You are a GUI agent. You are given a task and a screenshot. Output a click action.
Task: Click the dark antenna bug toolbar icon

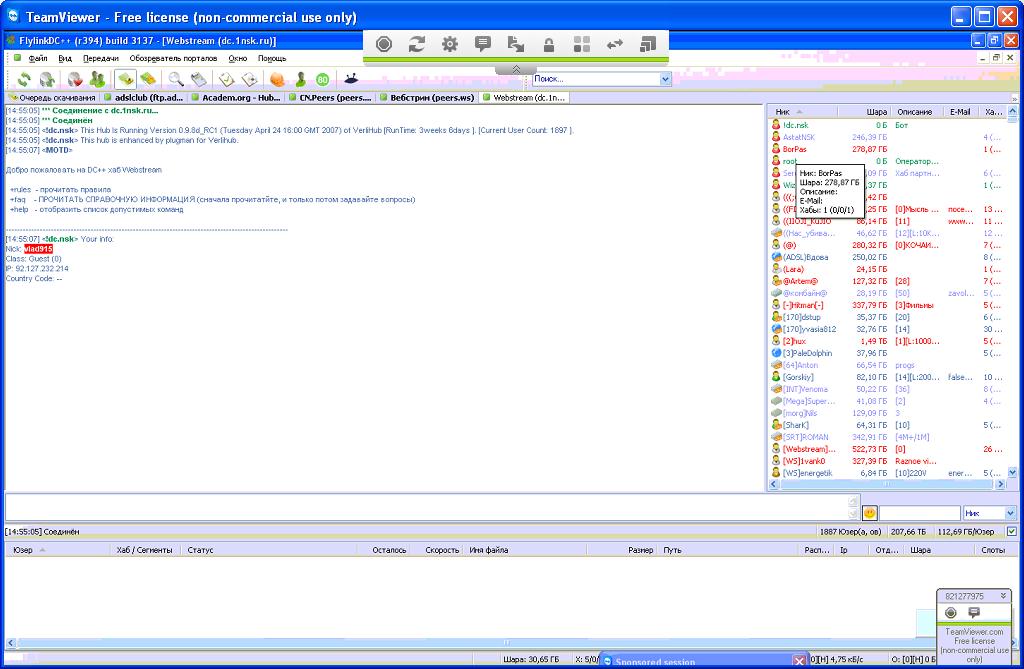(351, 78)
